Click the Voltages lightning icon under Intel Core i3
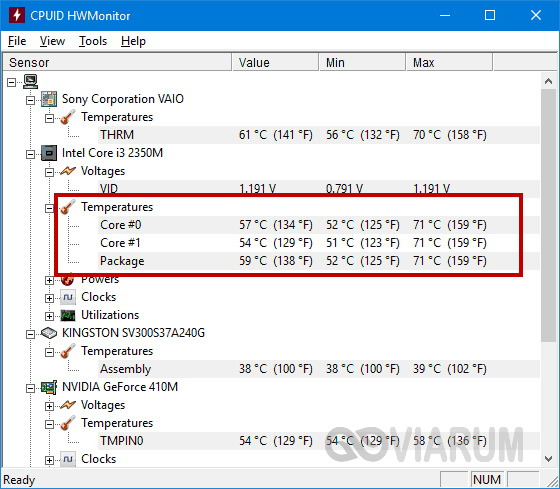This screenshot has width=560, height=489. tap(68, 171)
